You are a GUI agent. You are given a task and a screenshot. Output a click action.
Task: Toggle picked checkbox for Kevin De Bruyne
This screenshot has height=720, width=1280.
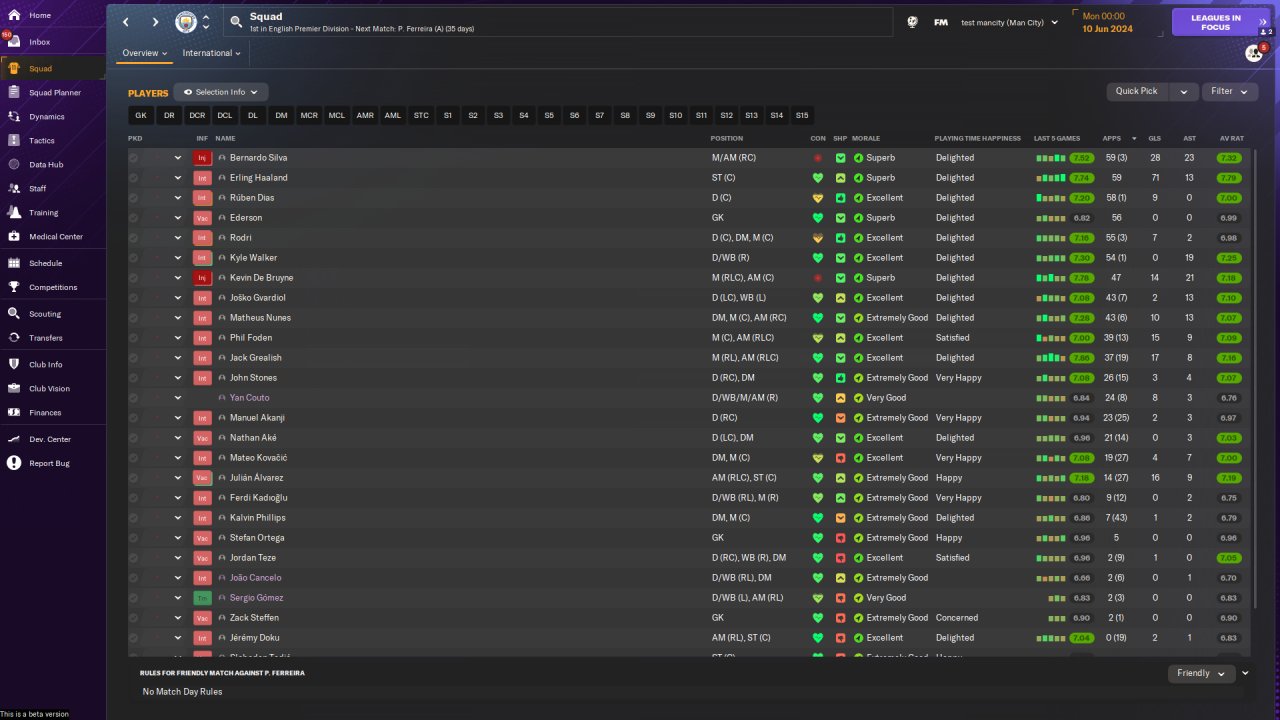click(x=134, y=278)
